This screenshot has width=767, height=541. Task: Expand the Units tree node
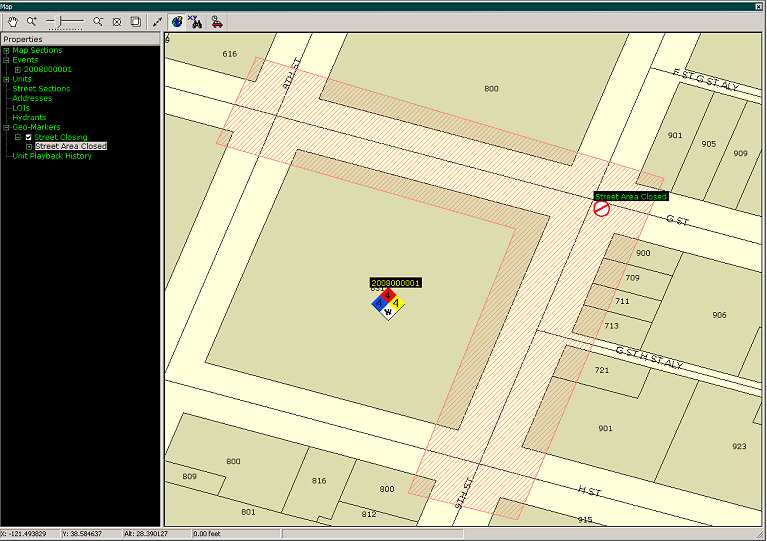(x=6, y=79)
